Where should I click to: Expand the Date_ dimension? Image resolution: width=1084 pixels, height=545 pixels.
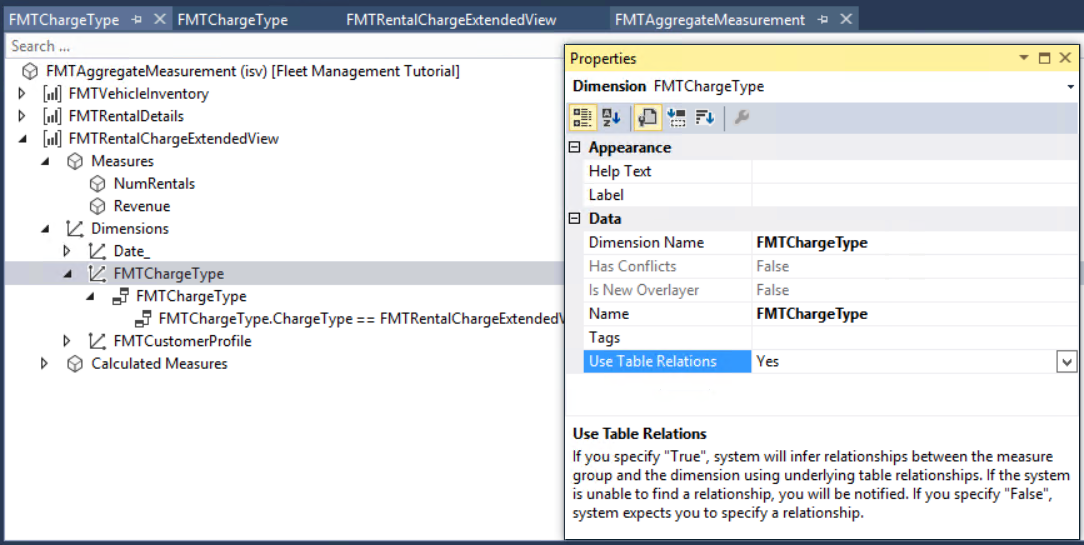coord(67,251)
